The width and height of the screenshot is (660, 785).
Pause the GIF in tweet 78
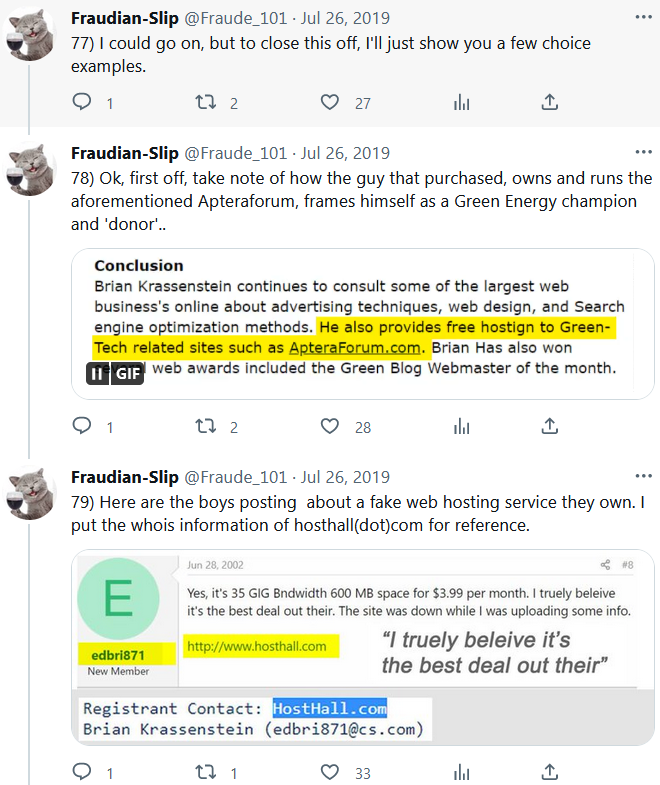tap(97, 373)
